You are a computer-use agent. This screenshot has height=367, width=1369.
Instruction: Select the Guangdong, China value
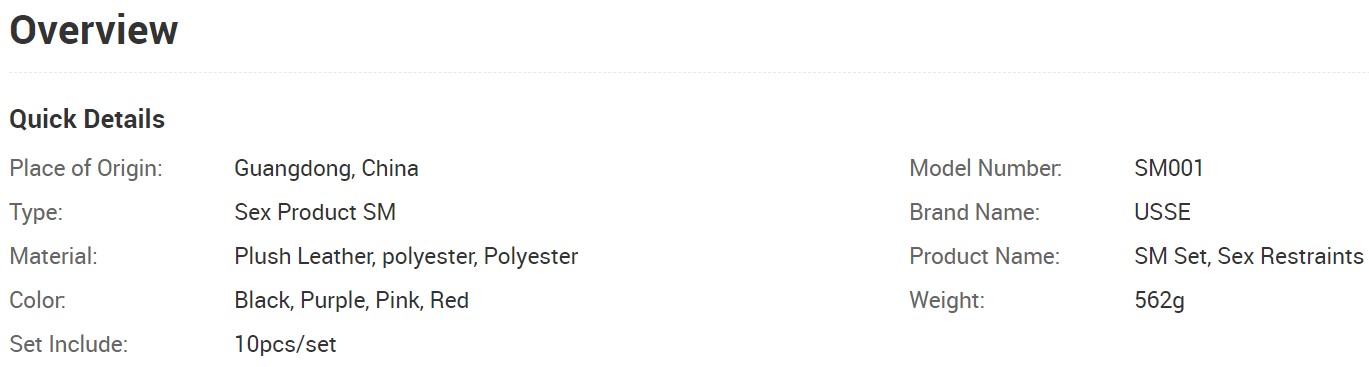pos(326,168)
